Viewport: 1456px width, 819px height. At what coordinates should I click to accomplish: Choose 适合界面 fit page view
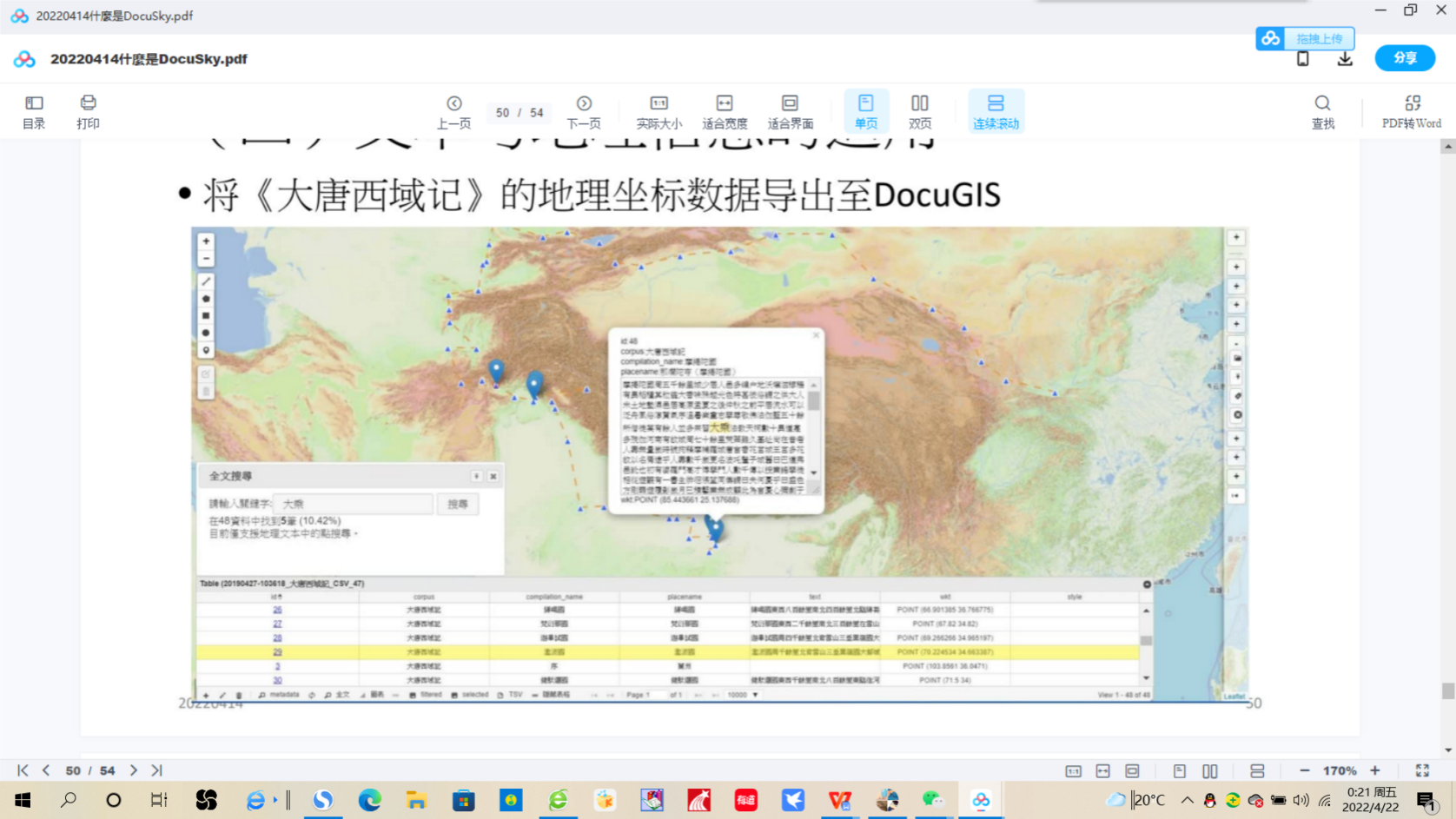pos(790,112)
